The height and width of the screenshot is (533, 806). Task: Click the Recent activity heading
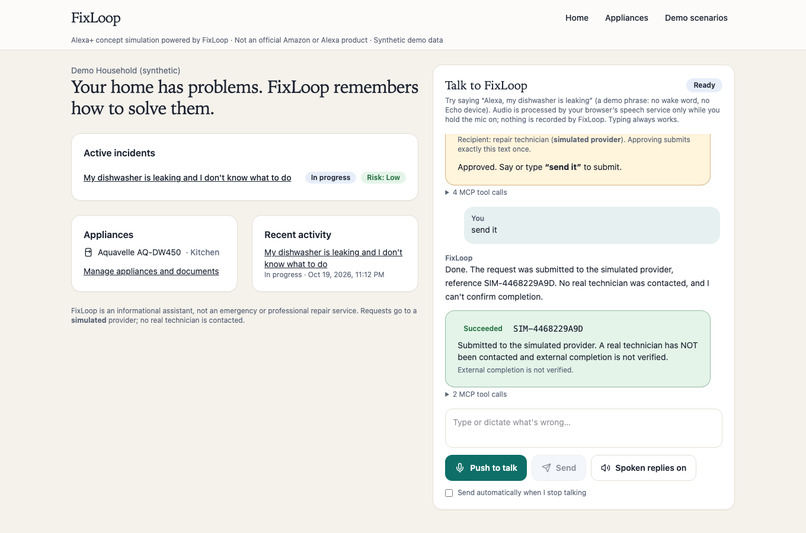(x=298, y=235)
